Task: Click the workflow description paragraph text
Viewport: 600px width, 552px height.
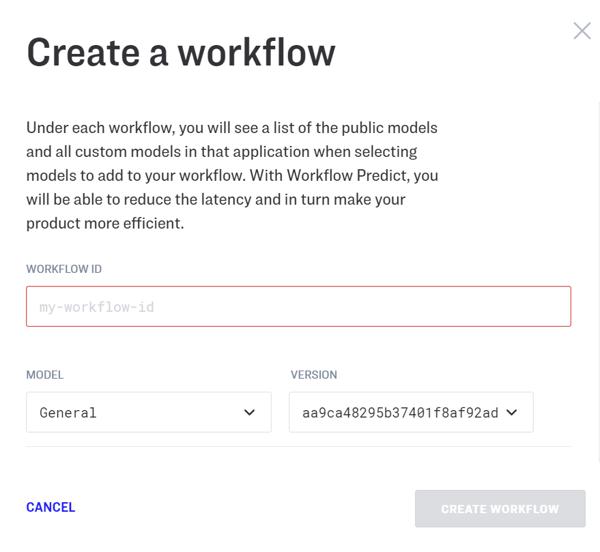Action: (x=232, y=175)
